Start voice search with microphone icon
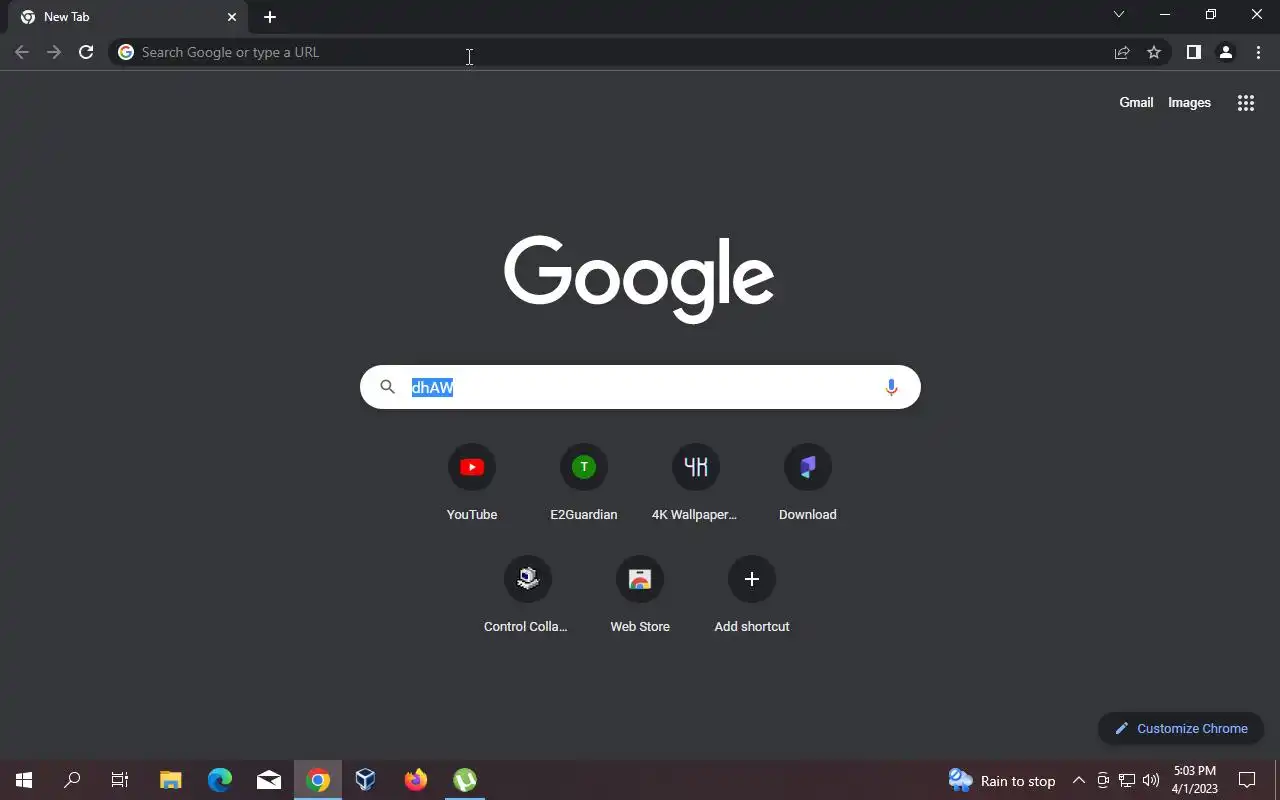1280x800 pixels. (x=891, y=387)
